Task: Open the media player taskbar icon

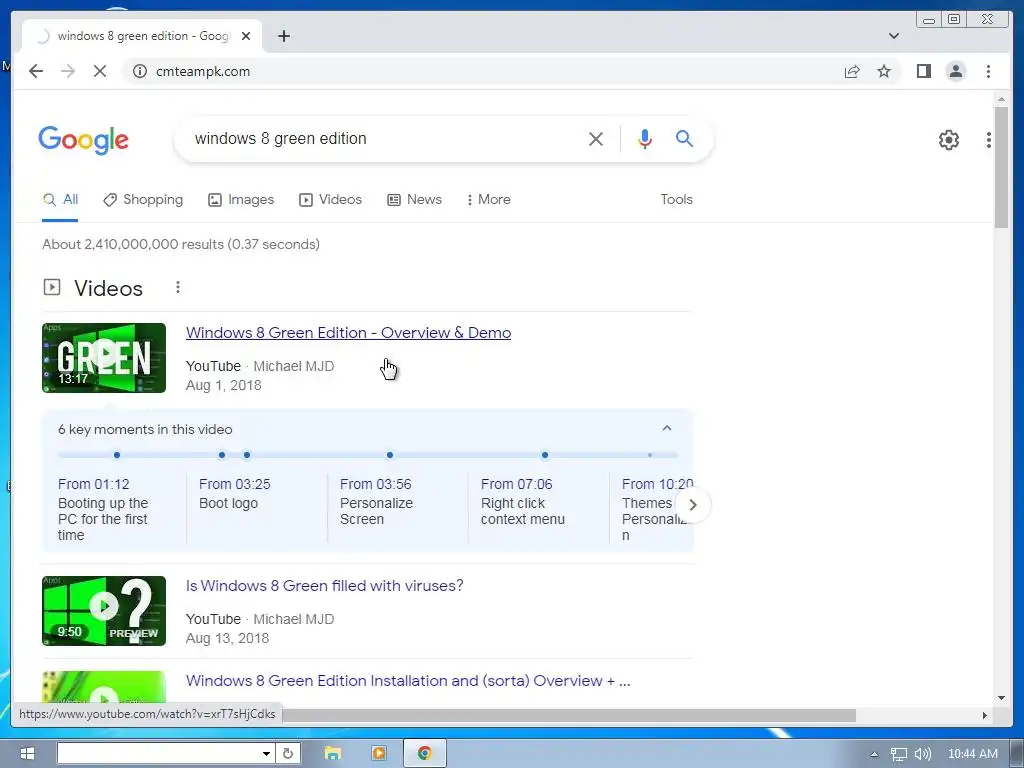Action: (378, 754)
